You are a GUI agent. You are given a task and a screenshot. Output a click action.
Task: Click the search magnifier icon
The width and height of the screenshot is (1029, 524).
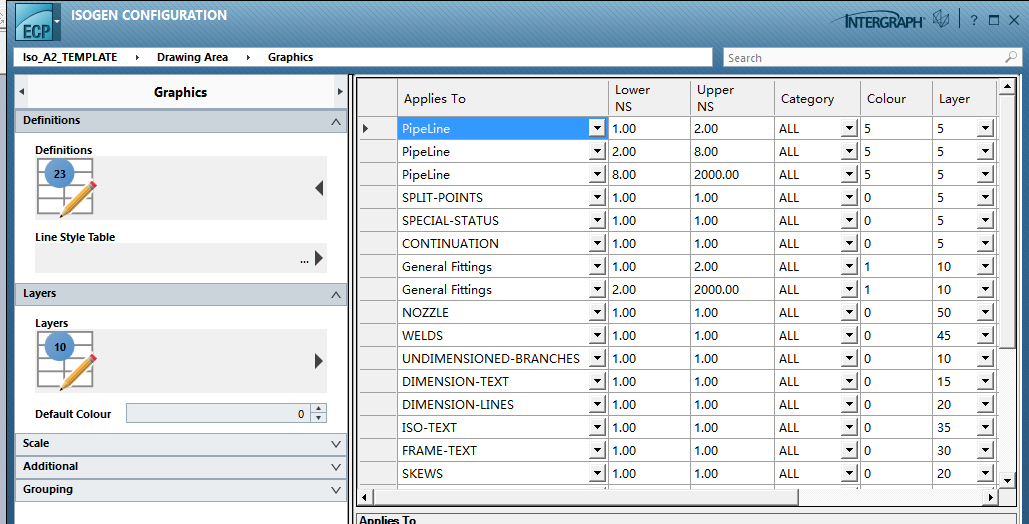pyautogui.click(x=1011, y=57)
